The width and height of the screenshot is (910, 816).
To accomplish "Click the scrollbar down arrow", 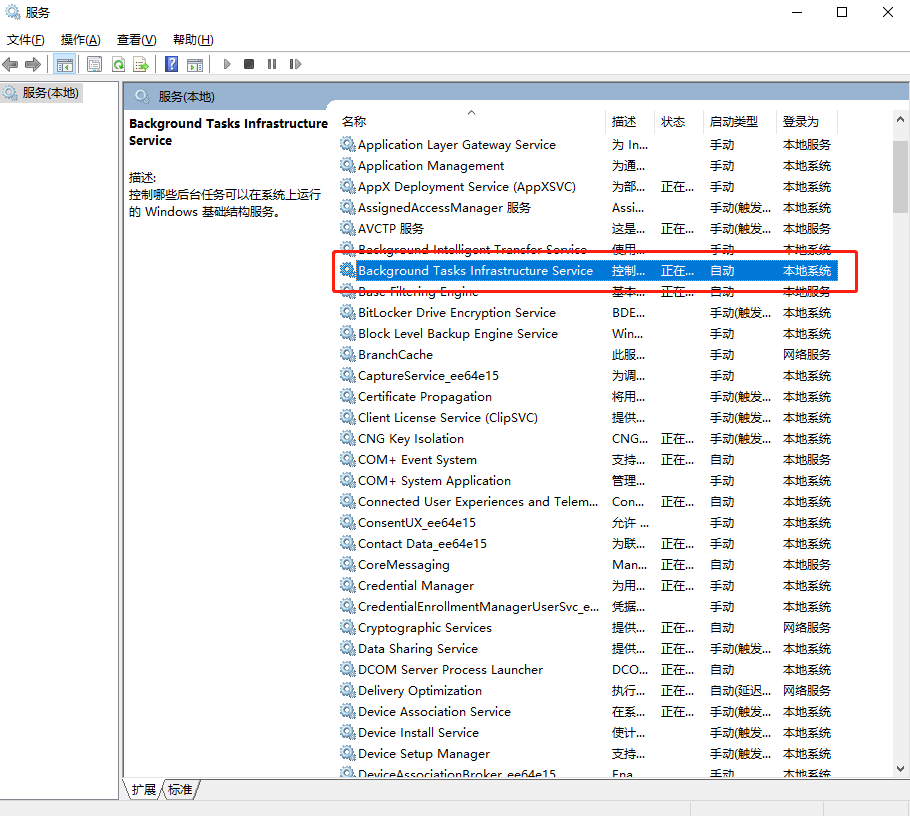I will 901,771.
